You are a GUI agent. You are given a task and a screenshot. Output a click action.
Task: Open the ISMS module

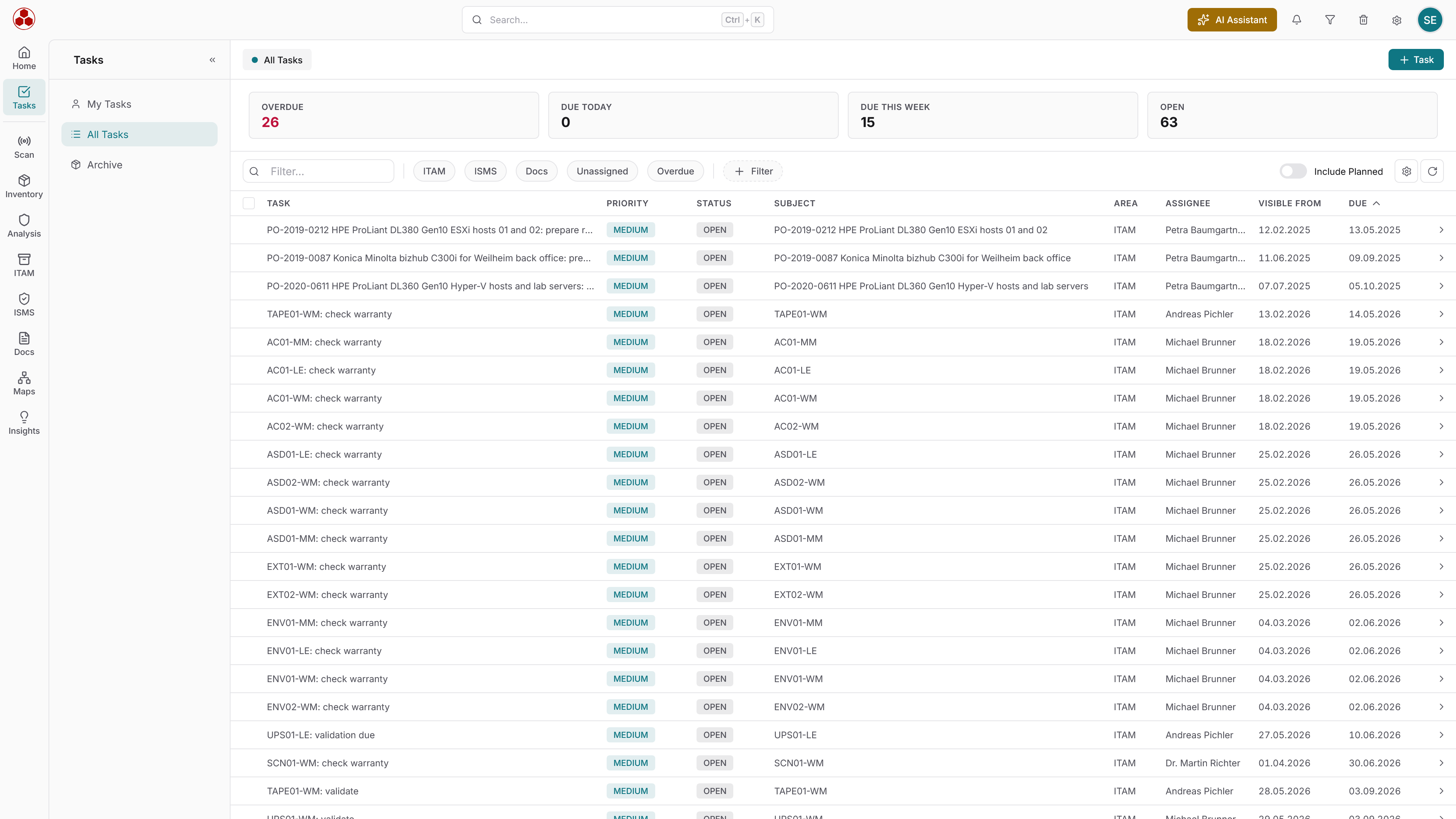(24, 304)
